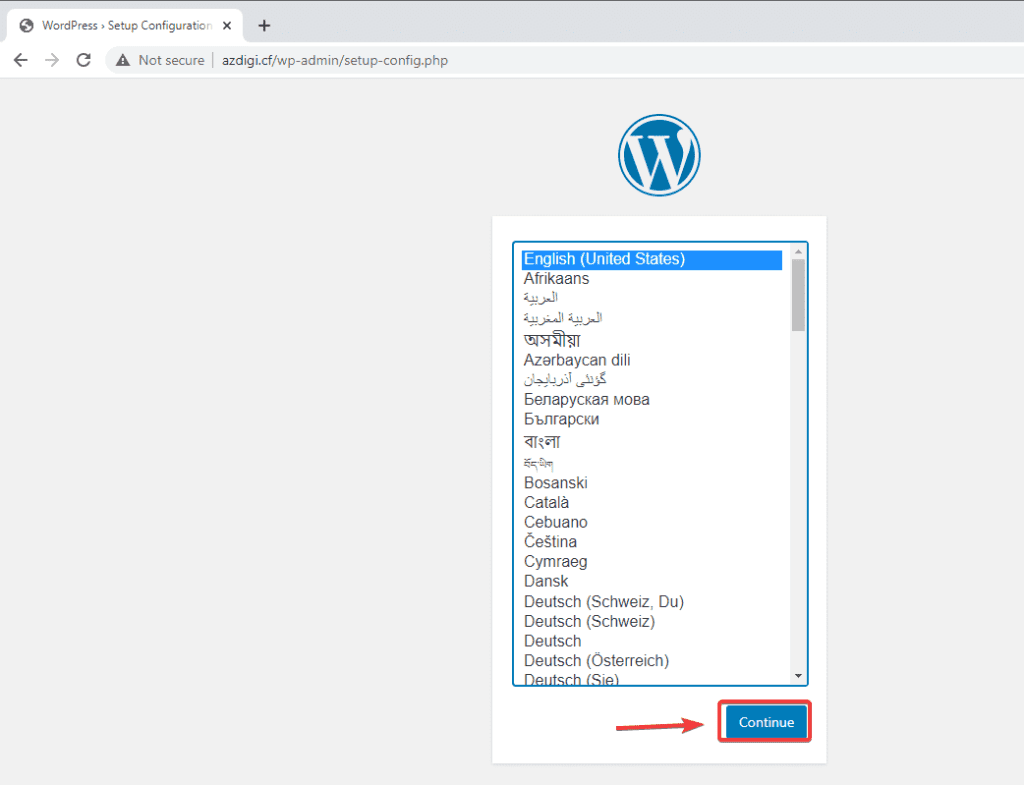The image size is (1024, 785).
Task: Reload the page with refresh icon
Action: [84, 60]
